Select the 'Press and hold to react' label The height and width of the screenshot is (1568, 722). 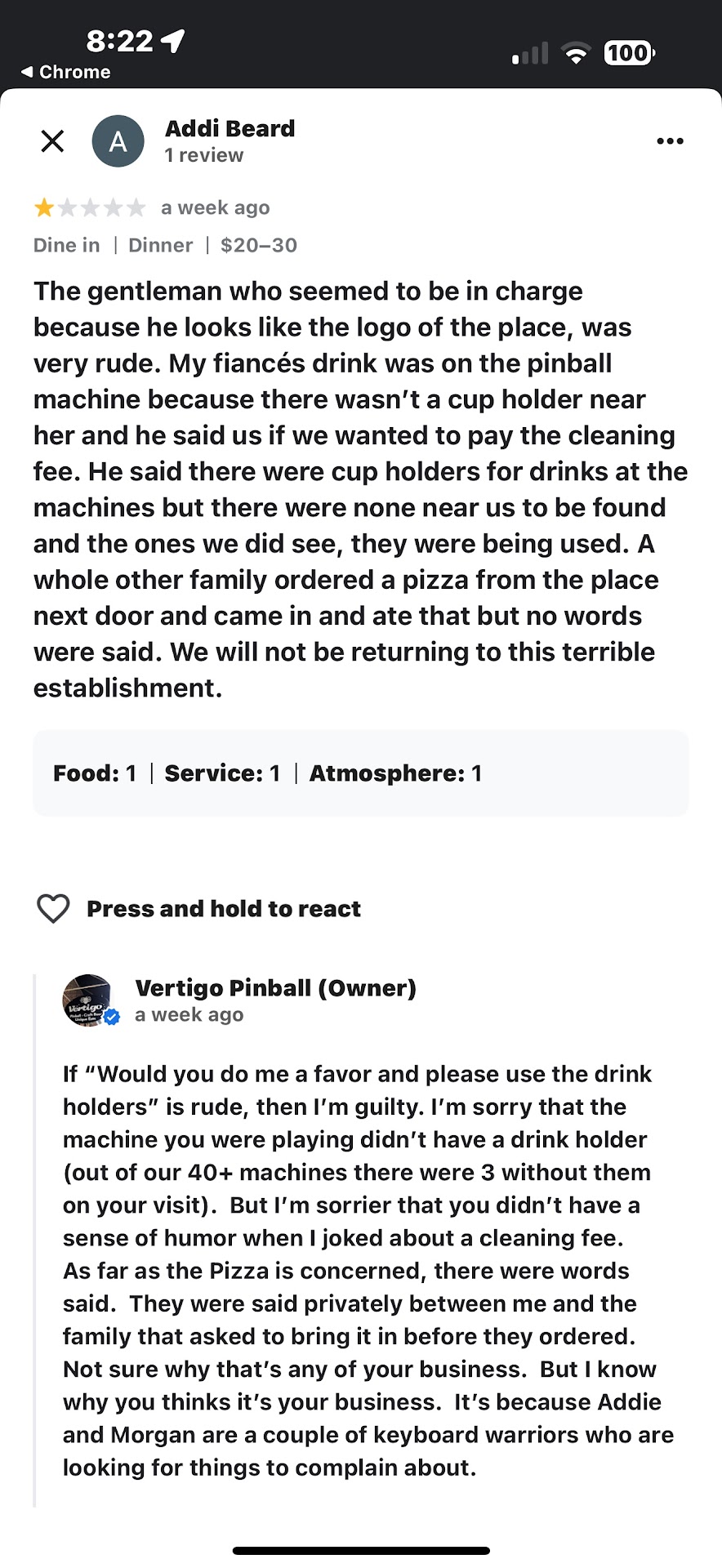tap(223, 909)
